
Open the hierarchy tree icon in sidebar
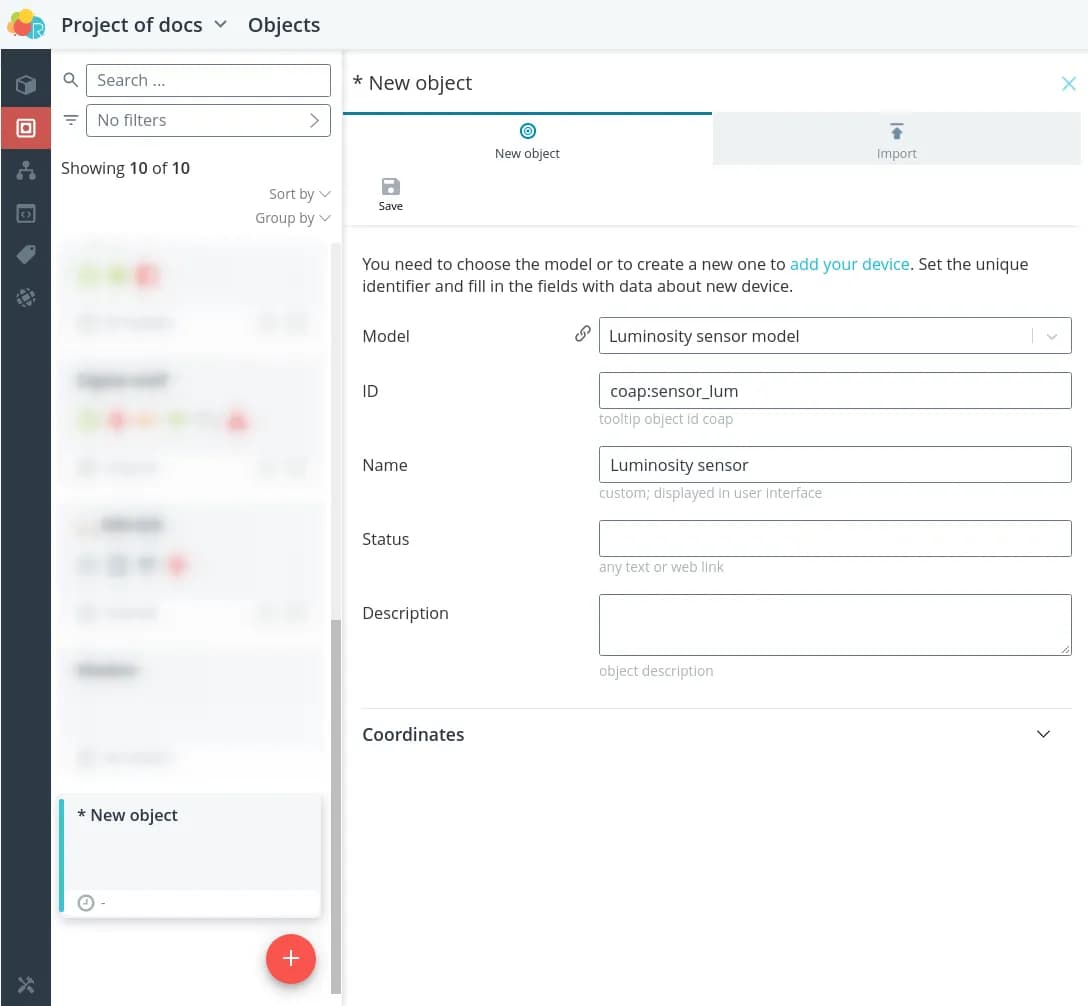(x=26, y=171)
